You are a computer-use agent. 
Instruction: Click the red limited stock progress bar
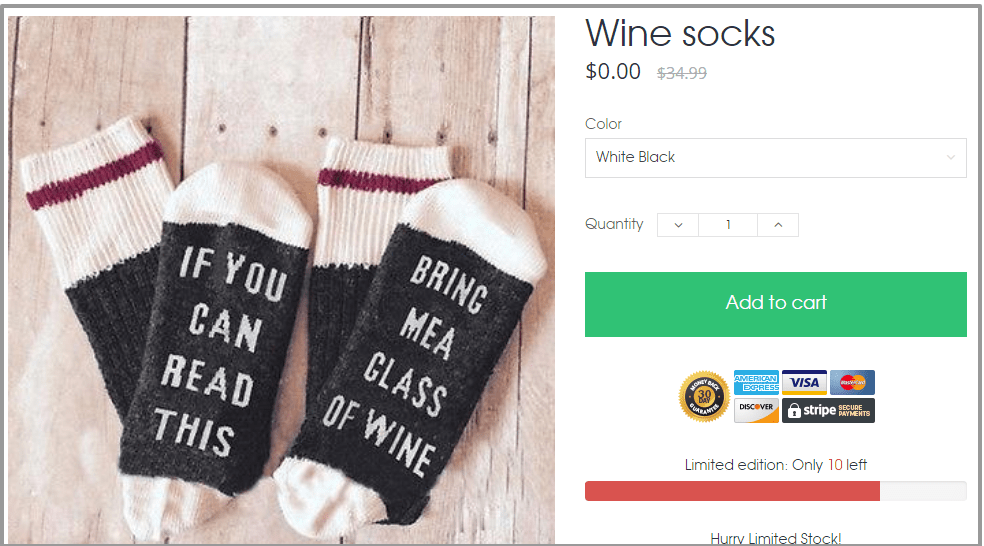[x=732, y=491]
